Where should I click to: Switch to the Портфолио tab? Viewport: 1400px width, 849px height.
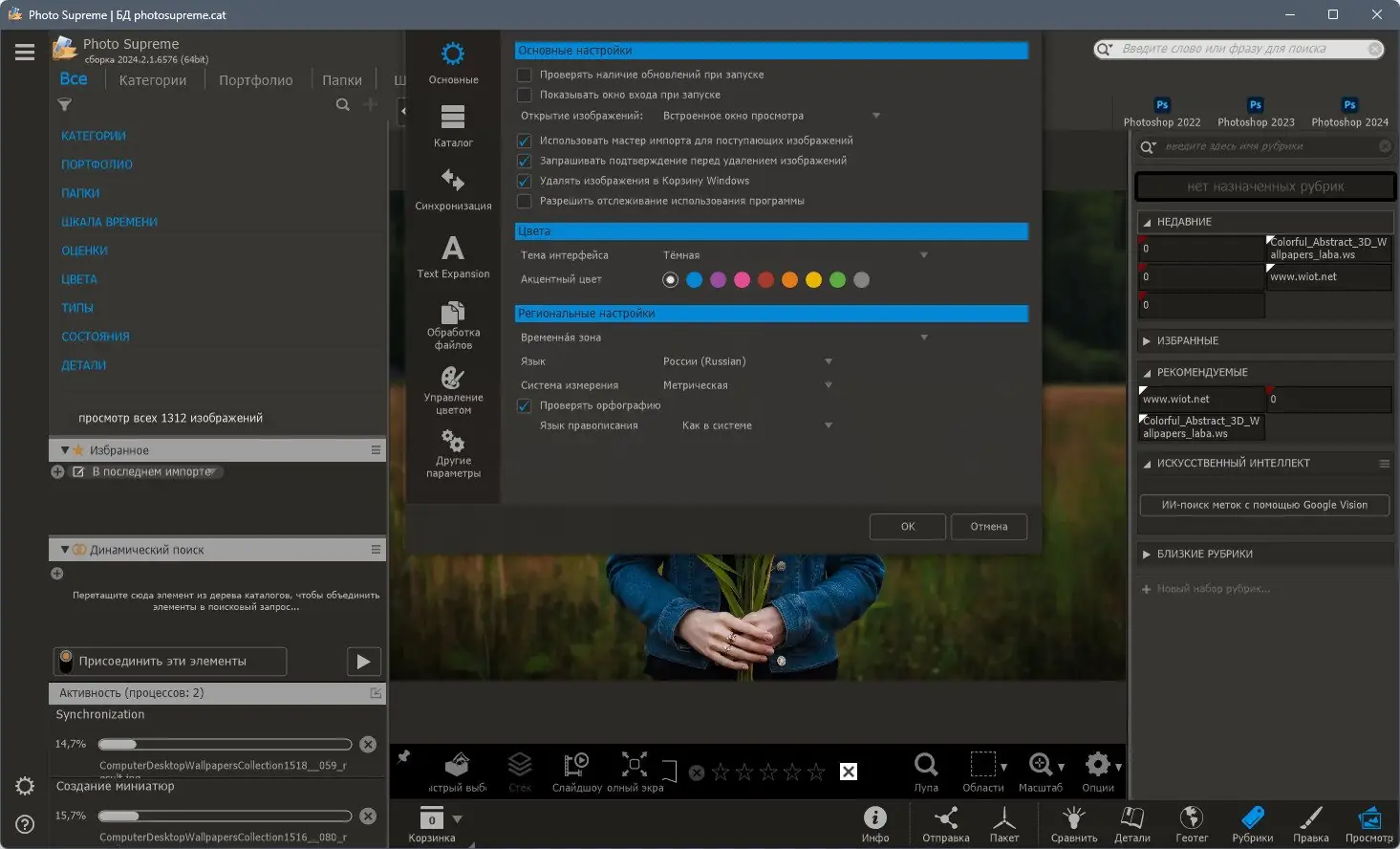[x=255, y=80]
